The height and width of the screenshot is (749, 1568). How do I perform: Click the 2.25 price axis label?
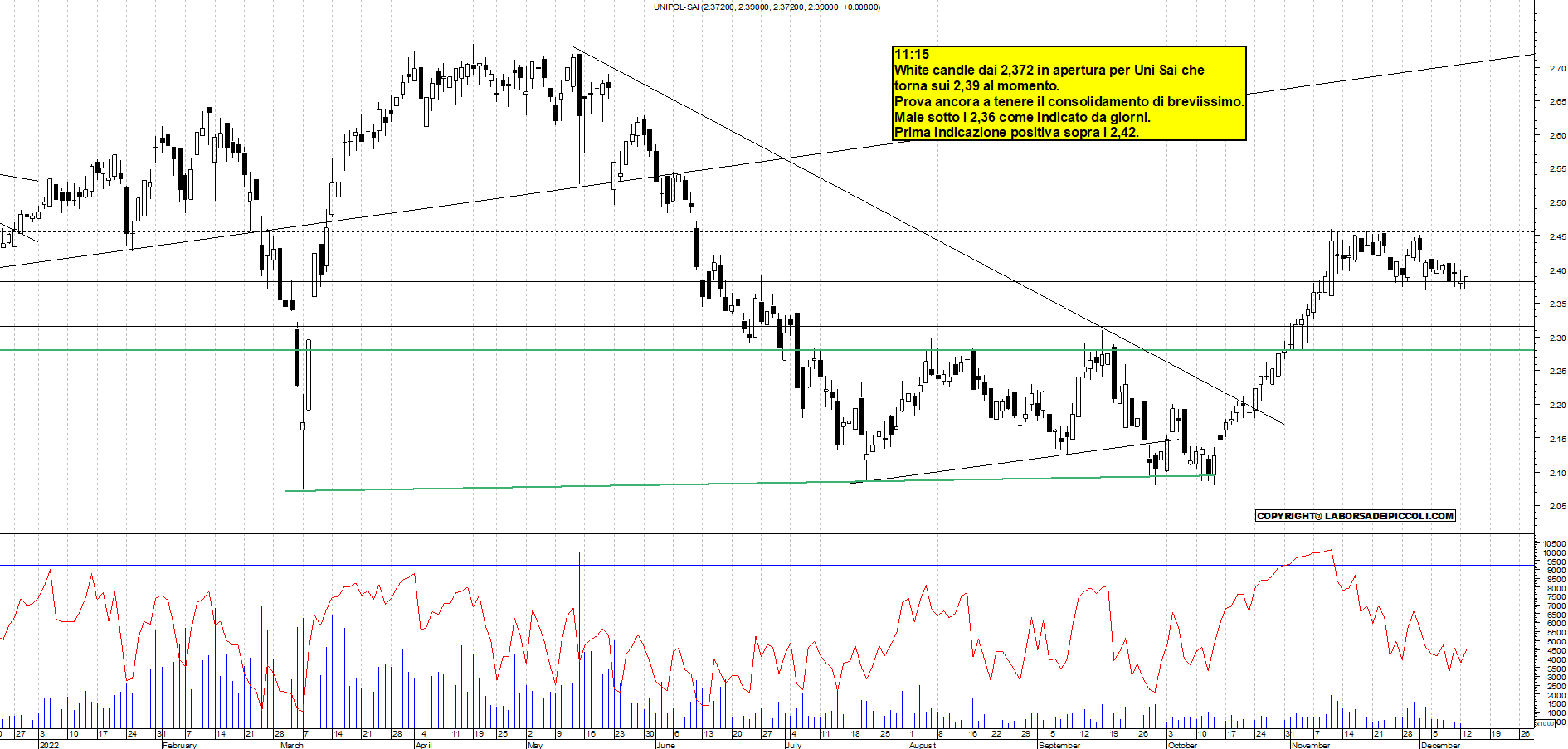coord(1557,372)
